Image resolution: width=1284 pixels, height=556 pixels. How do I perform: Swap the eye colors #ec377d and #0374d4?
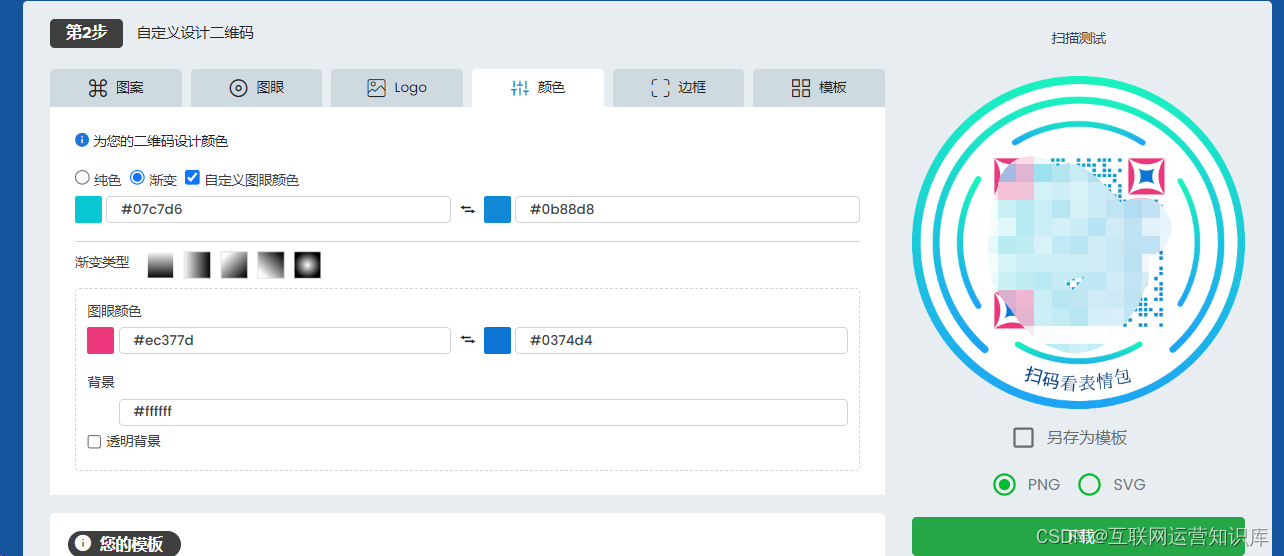pyautogui.click(x=467, y=340)
